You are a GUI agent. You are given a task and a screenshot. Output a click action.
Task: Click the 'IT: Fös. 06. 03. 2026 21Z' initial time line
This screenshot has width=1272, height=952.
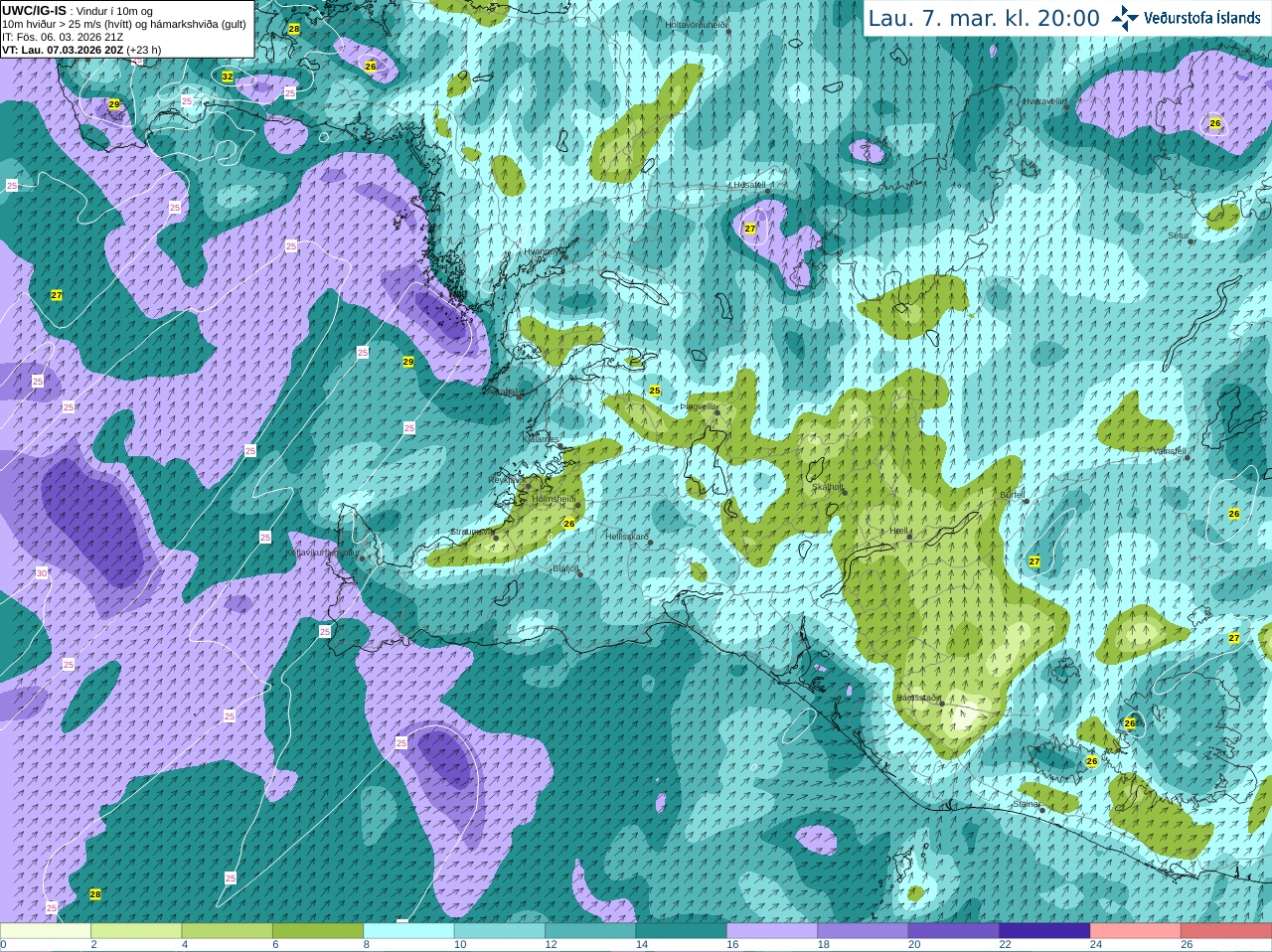(x=63, y=37)
